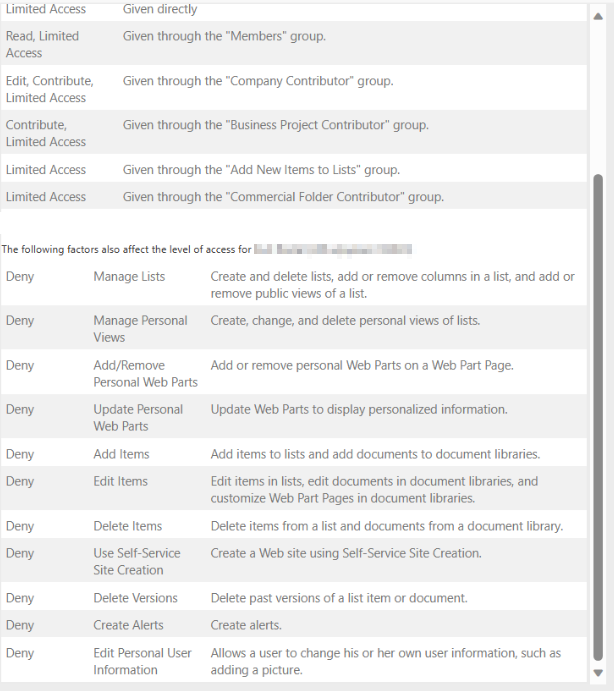614x691 pixels.
Task: Select the 'Manage Personal Views' permission
Action: [x=140, y=329]
